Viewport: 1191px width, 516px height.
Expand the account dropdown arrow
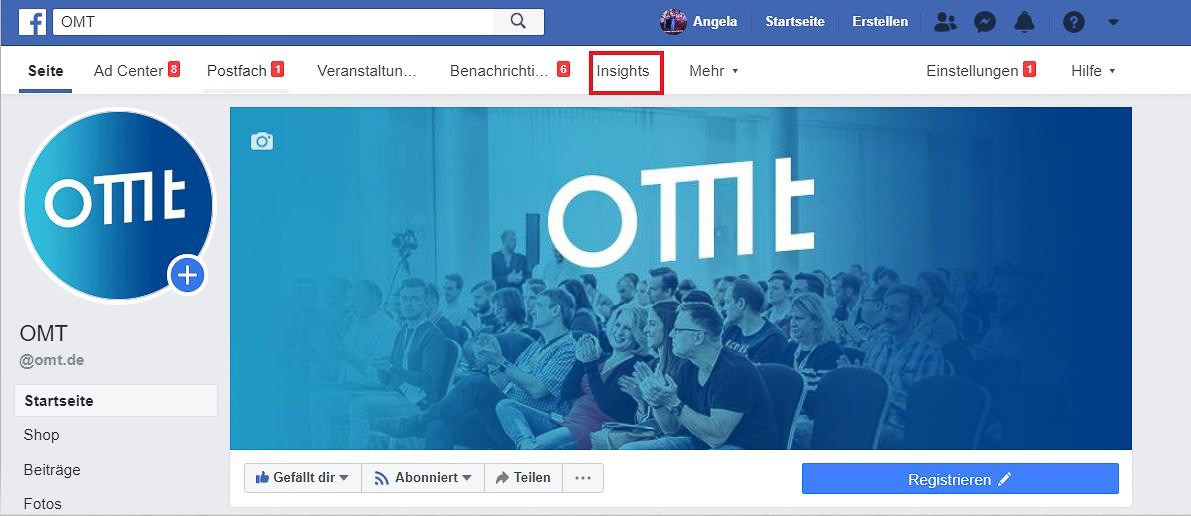coord(1113,22)
